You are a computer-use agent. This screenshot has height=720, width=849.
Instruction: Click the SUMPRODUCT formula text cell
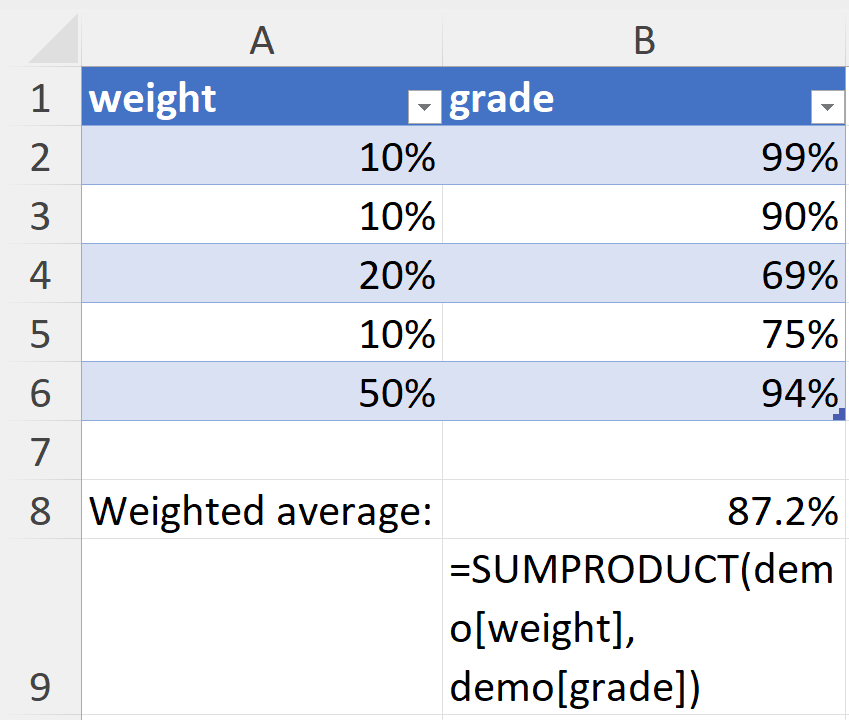point(645,628)
